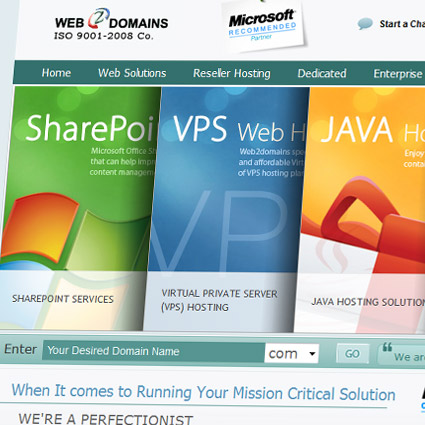Click the JAVA HOSTING SOLUTION caption
This screenshot has height=425, width=425.
tap(368, 302)
